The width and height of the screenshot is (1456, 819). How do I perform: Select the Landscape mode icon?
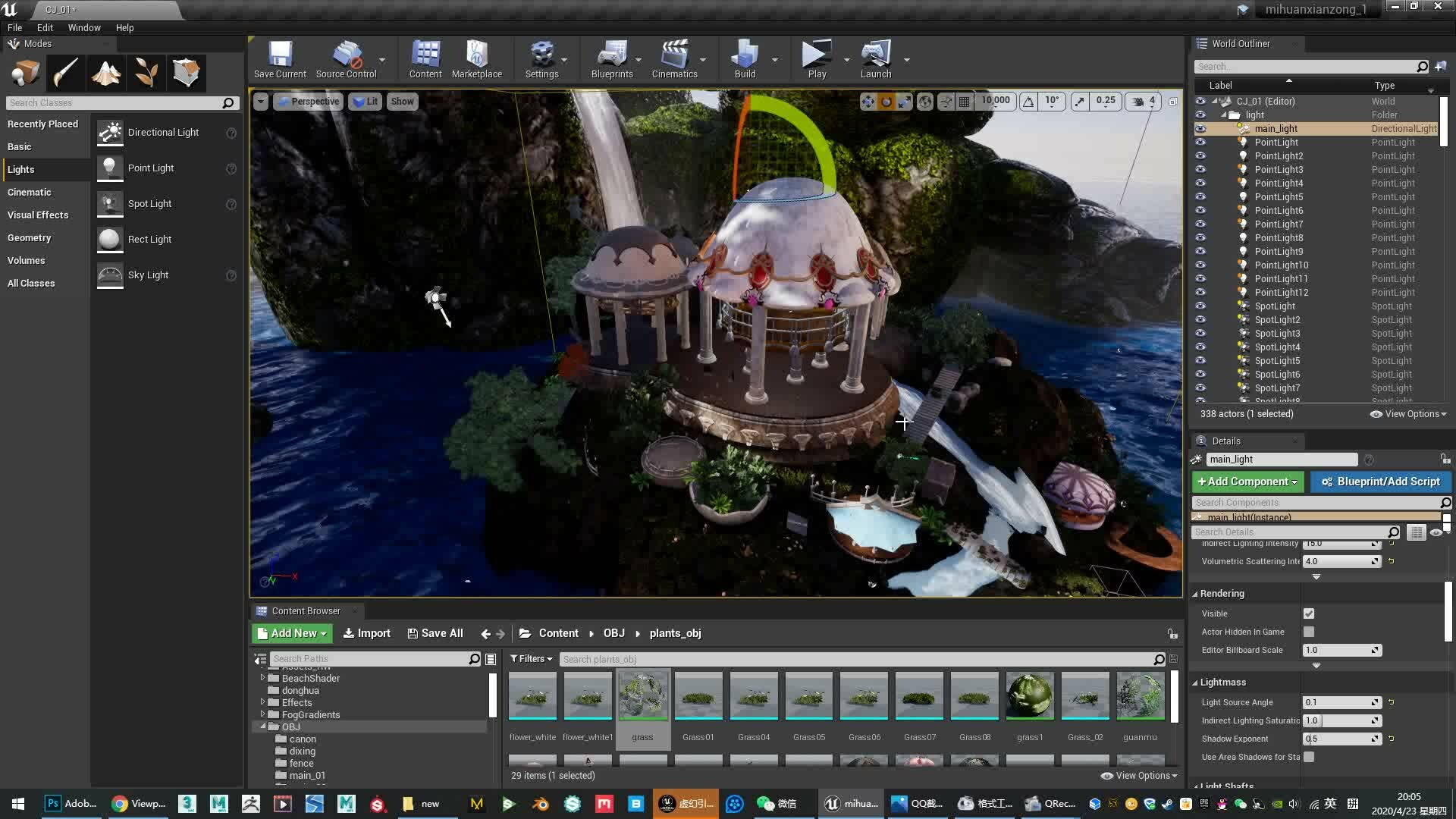(x=106, y=73)
